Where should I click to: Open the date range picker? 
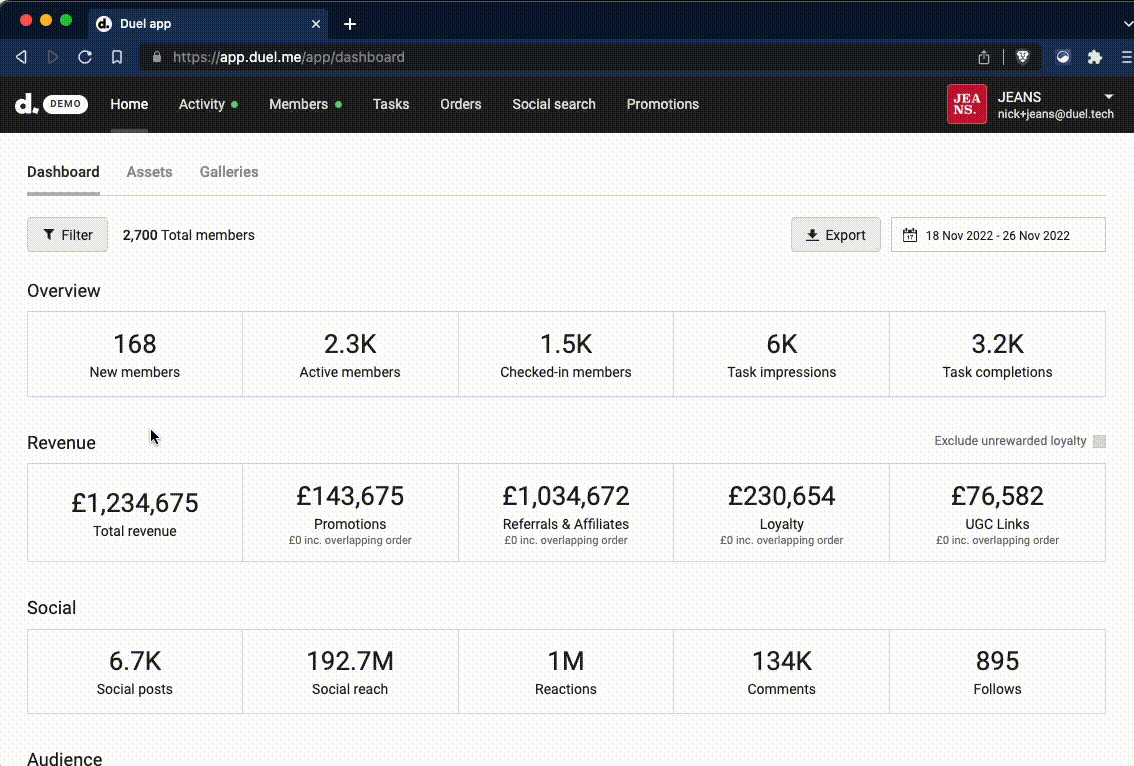[998, 235]
